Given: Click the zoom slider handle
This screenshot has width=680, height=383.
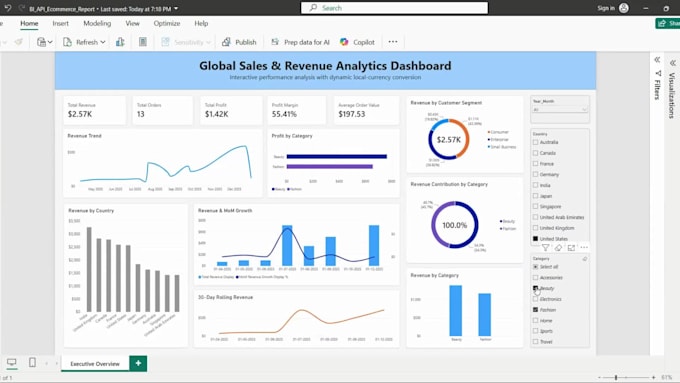Looking at the screenshot, I should (x=616, y=378).
